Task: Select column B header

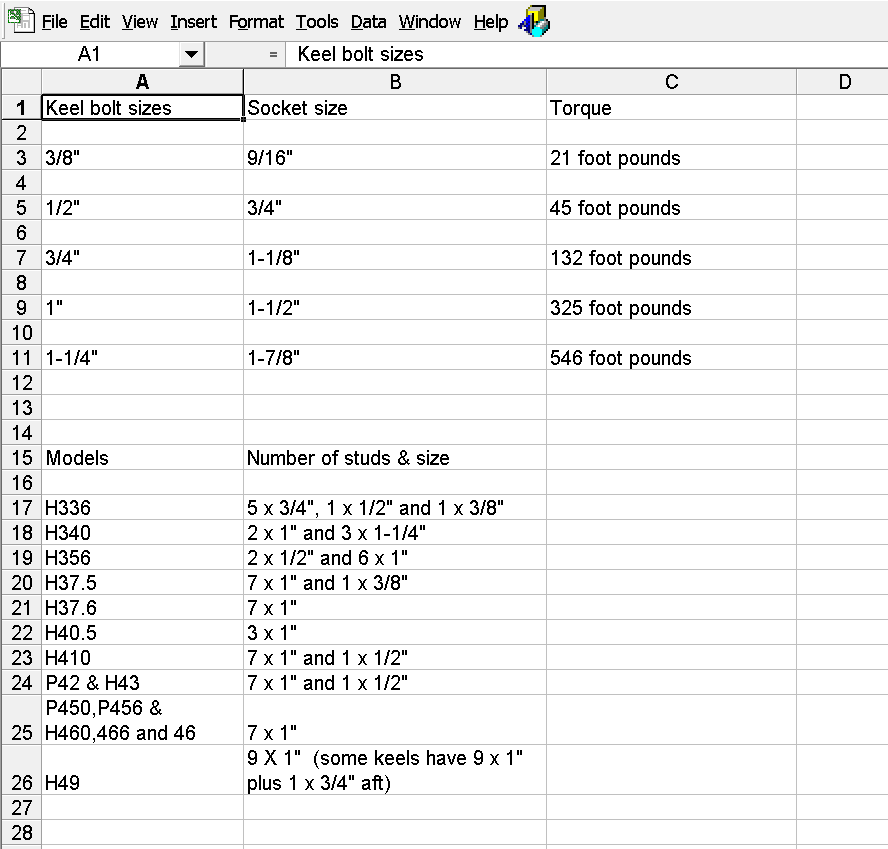Action: point(395,82)
